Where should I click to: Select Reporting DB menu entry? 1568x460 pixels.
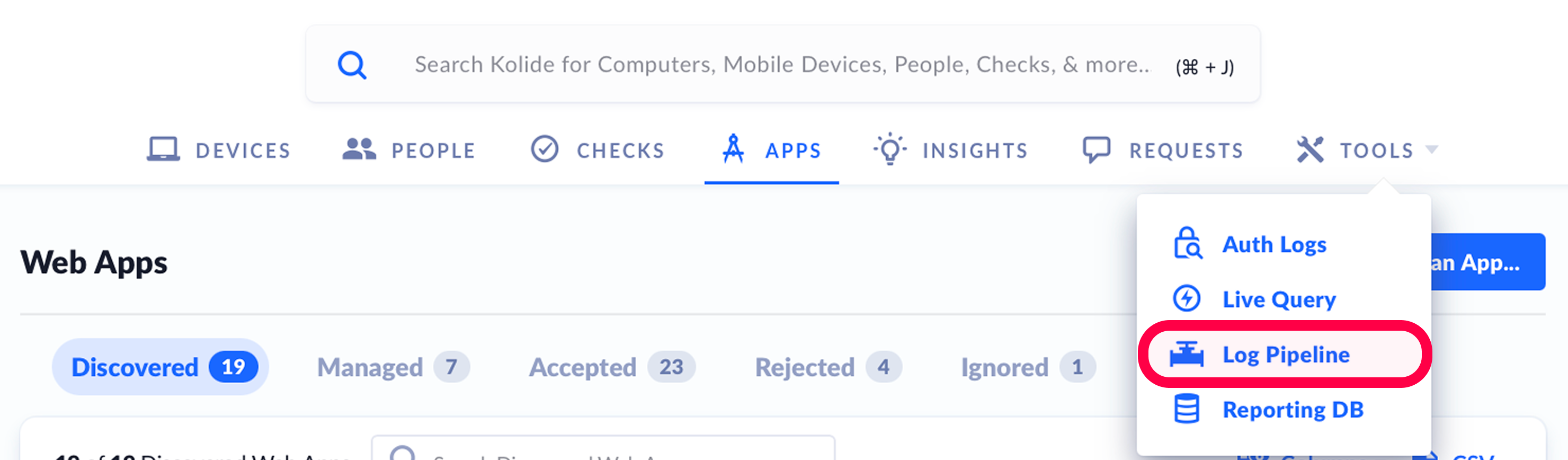click(x=1292, y=410)
